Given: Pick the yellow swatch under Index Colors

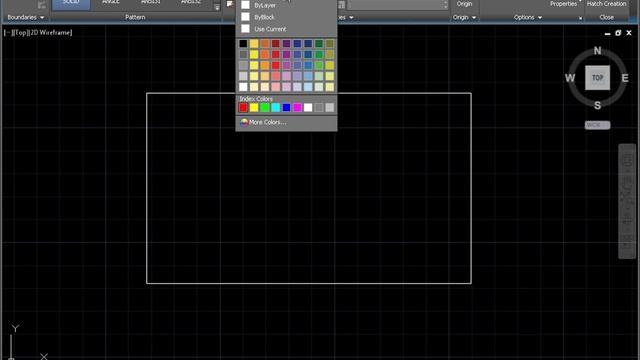Looking at the screenshot, I should click(254, 107).
